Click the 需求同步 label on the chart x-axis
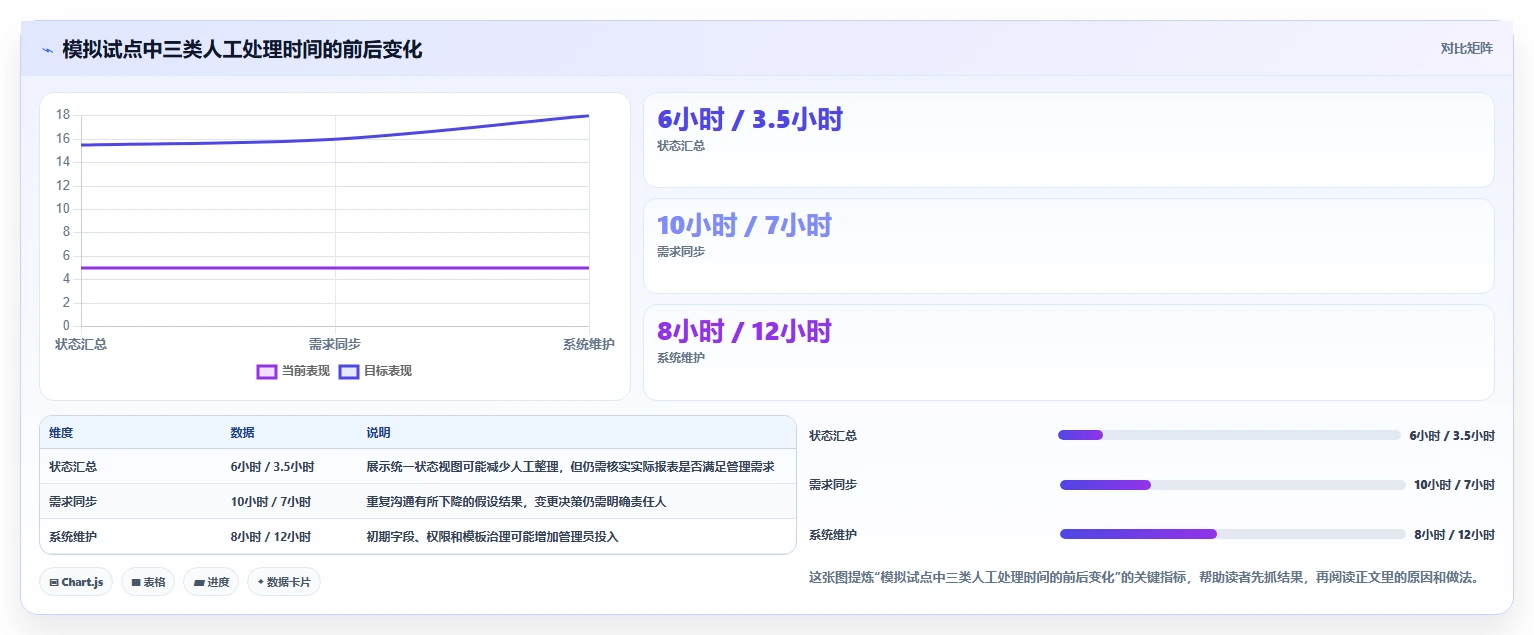The width and height of the screenshot is (1534, 635). (x=335, y=344)
